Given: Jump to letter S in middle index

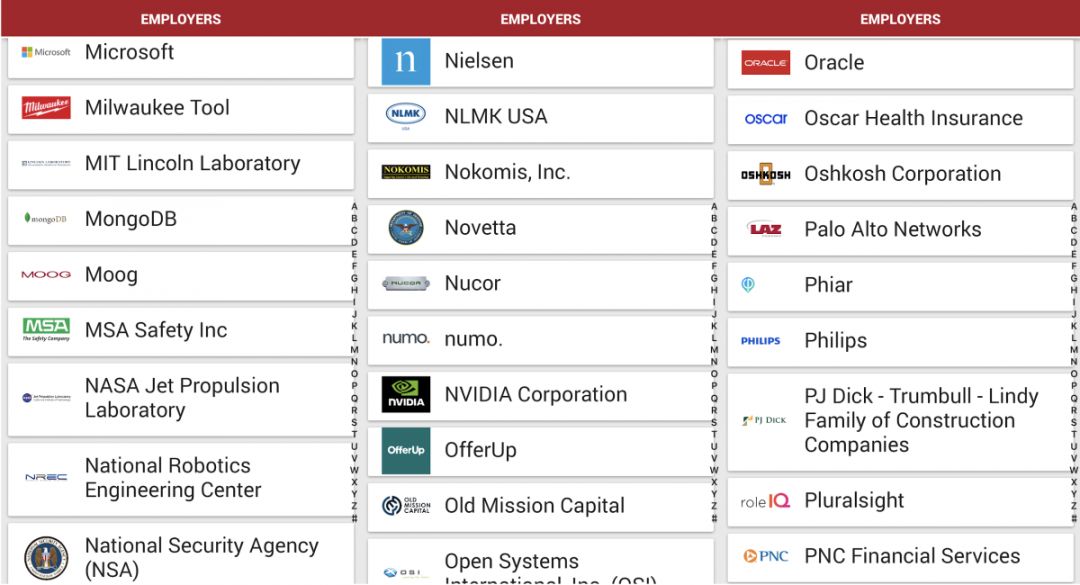Looking at the screenshot, I should pos(714,422).
